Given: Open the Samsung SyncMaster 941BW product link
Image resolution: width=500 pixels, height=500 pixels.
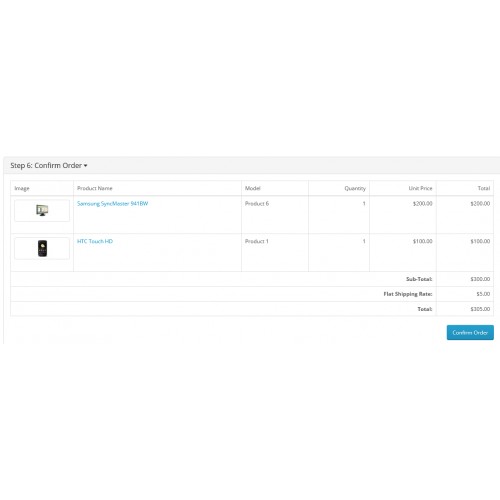Looking at the screenshot, I should 112,203.
